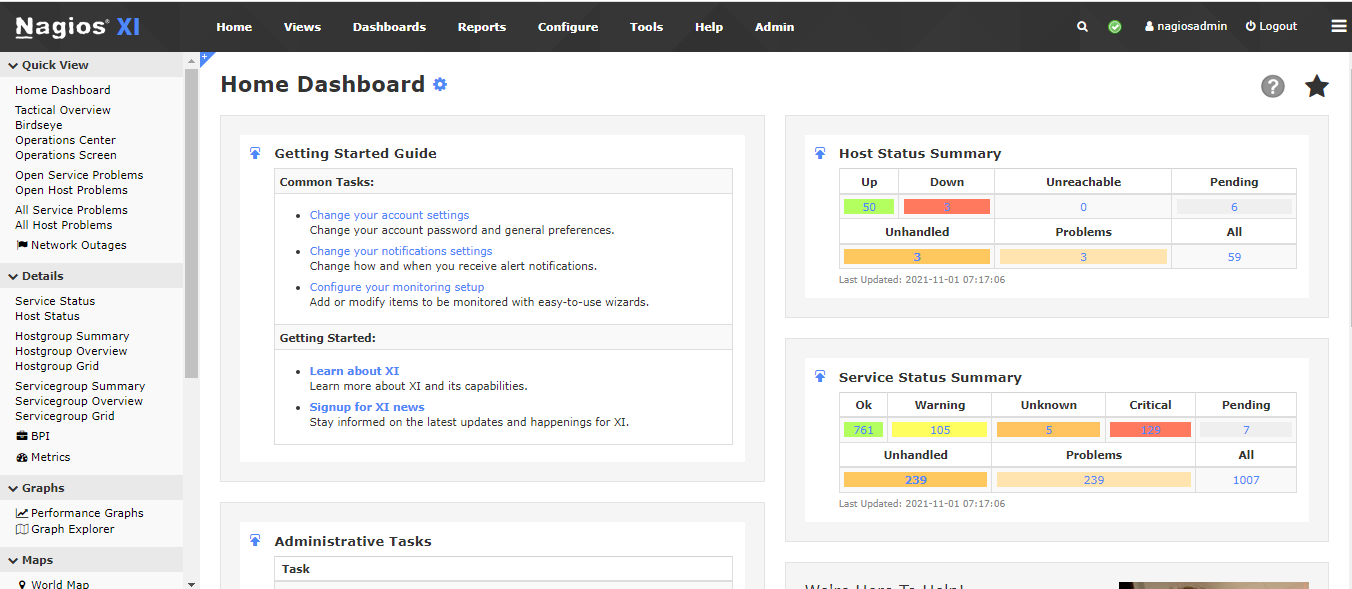Click the pin icon beside Getting Started Guide
The width and height of the screenshot is (1352, 589).
tap(255, 153)
